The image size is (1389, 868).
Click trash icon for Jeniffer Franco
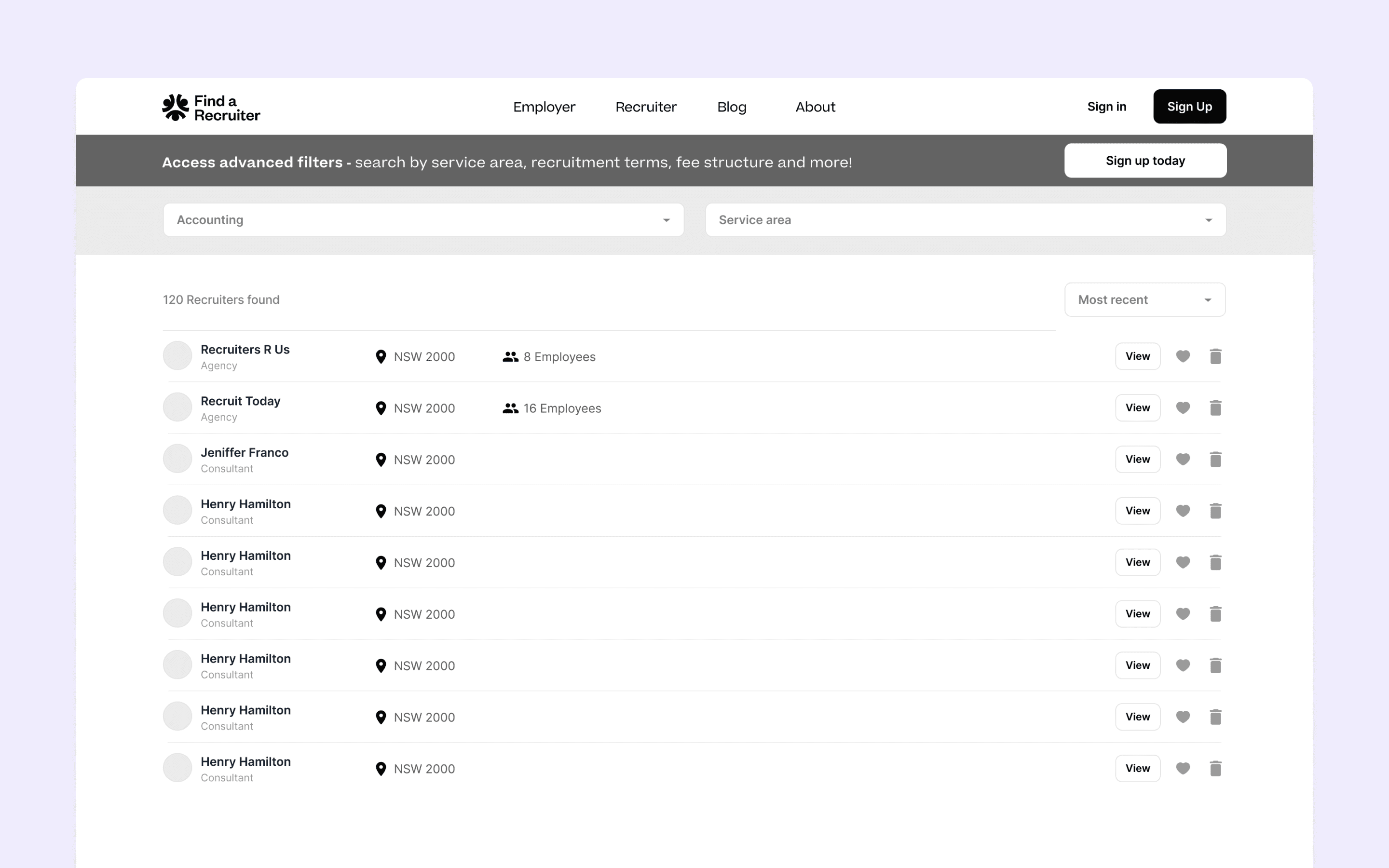pos(1215,459)
